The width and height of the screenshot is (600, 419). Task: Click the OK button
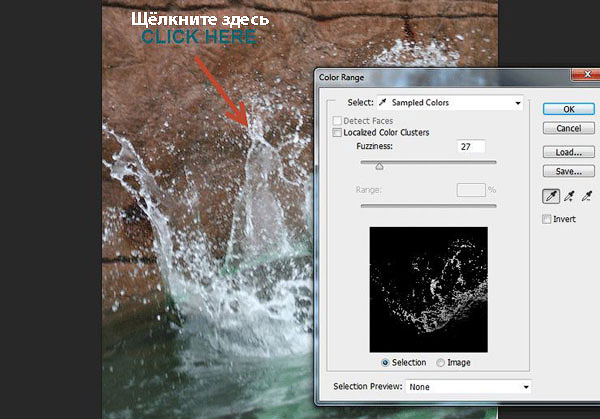(x=569, y=109)
